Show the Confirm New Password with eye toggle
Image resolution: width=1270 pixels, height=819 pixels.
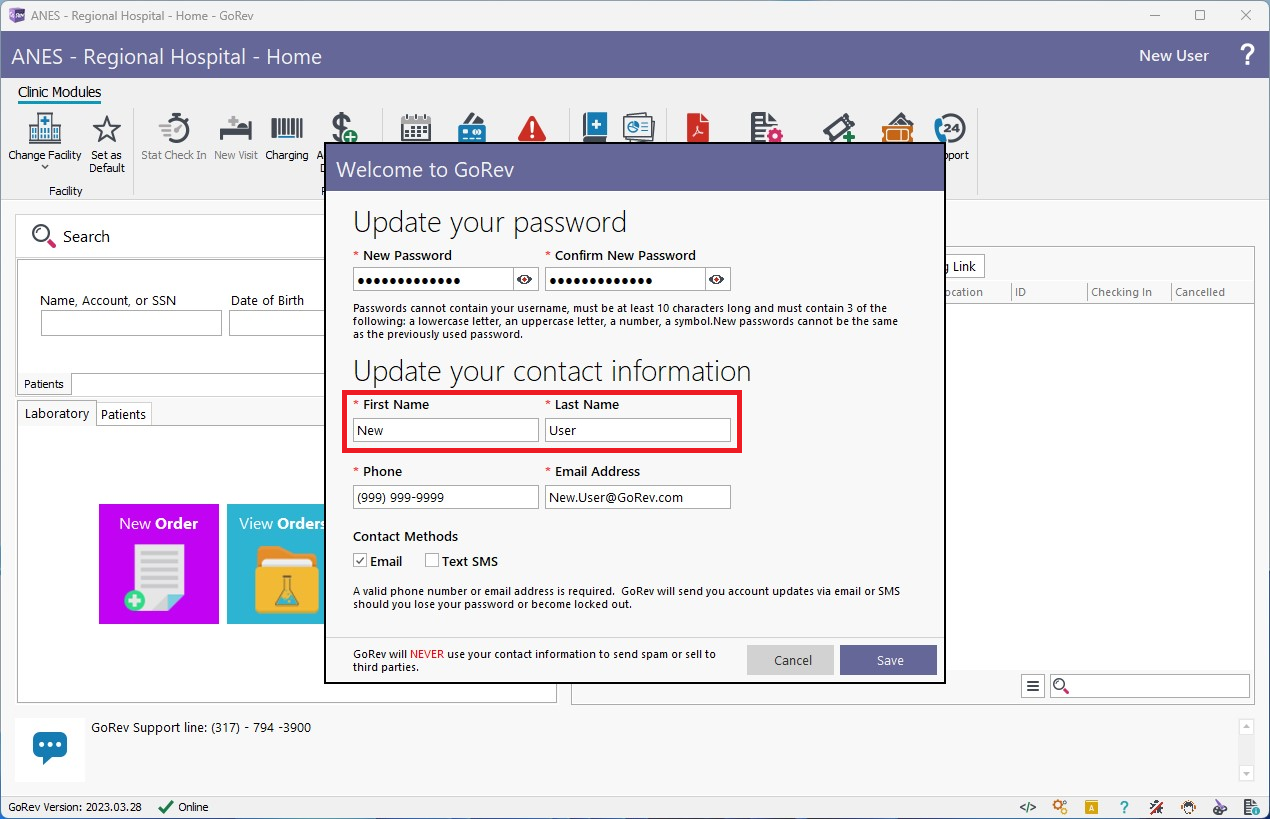717,279
